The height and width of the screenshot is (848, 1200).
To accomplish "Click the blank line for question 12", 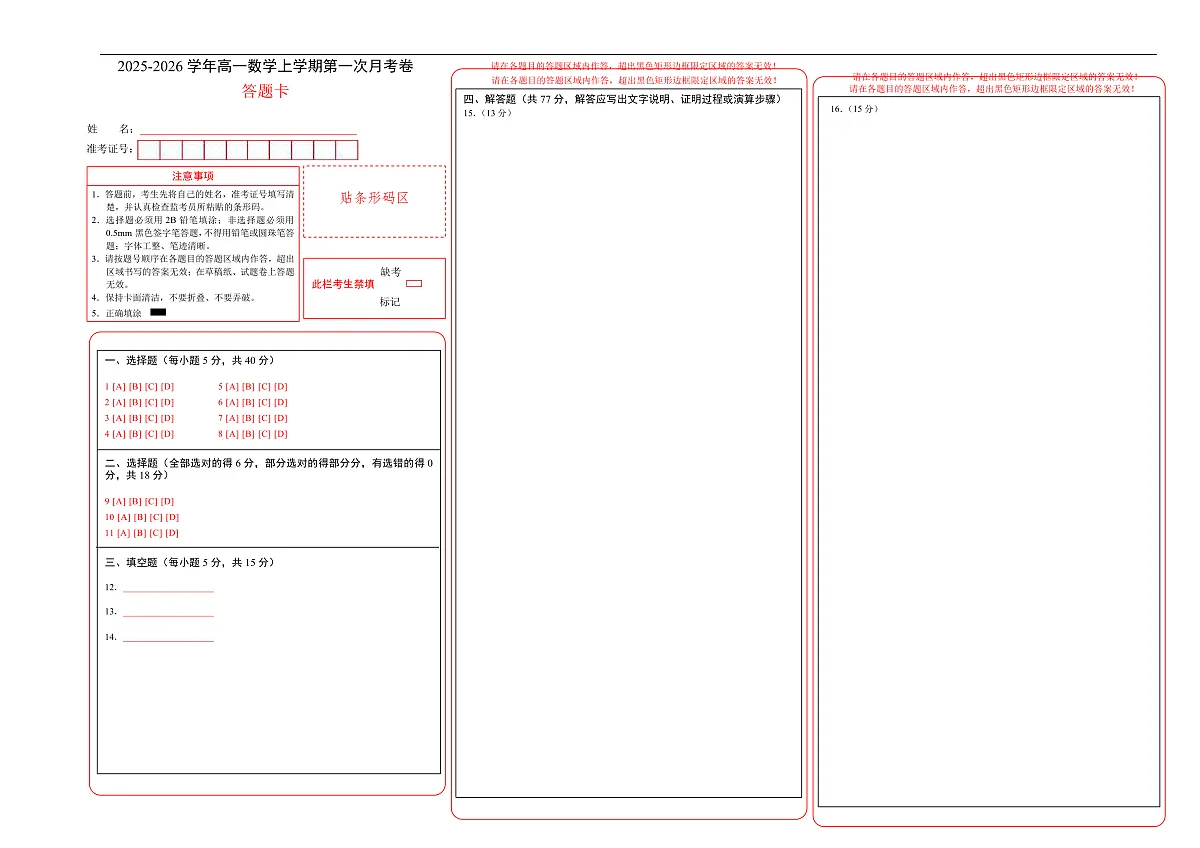I will pyautogui.click(x=168, y=589).
